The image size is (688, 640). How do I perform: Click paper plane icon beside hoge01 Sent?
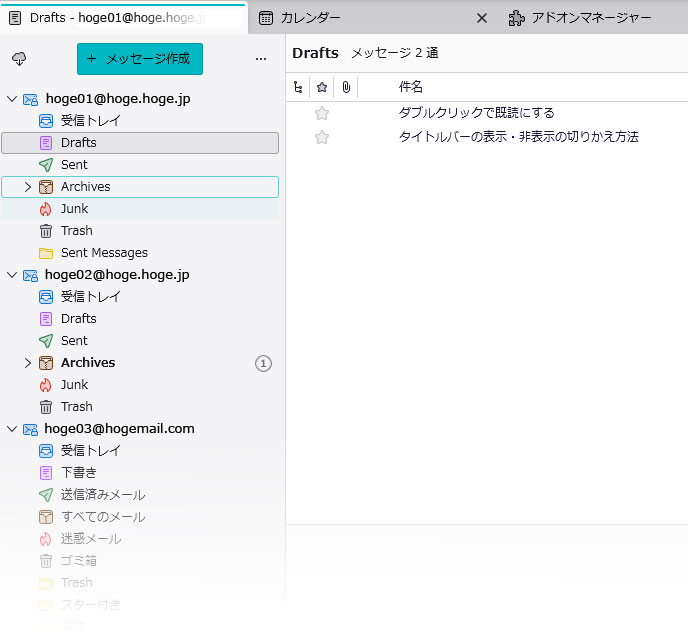[46, 165]
